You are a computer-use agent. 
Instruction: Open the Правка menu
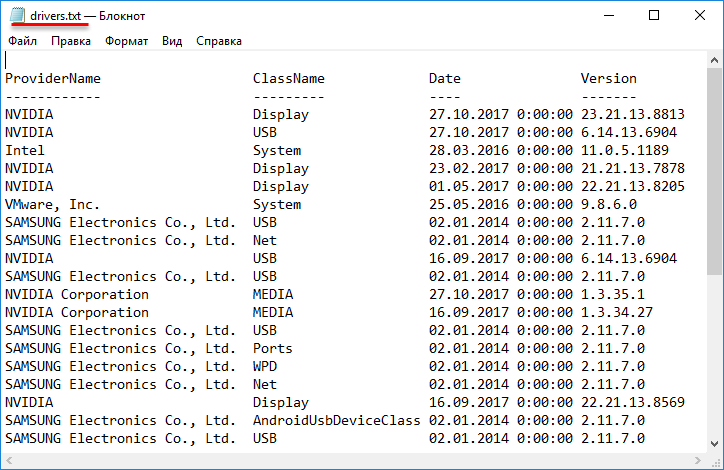click(x=71, y=41)
